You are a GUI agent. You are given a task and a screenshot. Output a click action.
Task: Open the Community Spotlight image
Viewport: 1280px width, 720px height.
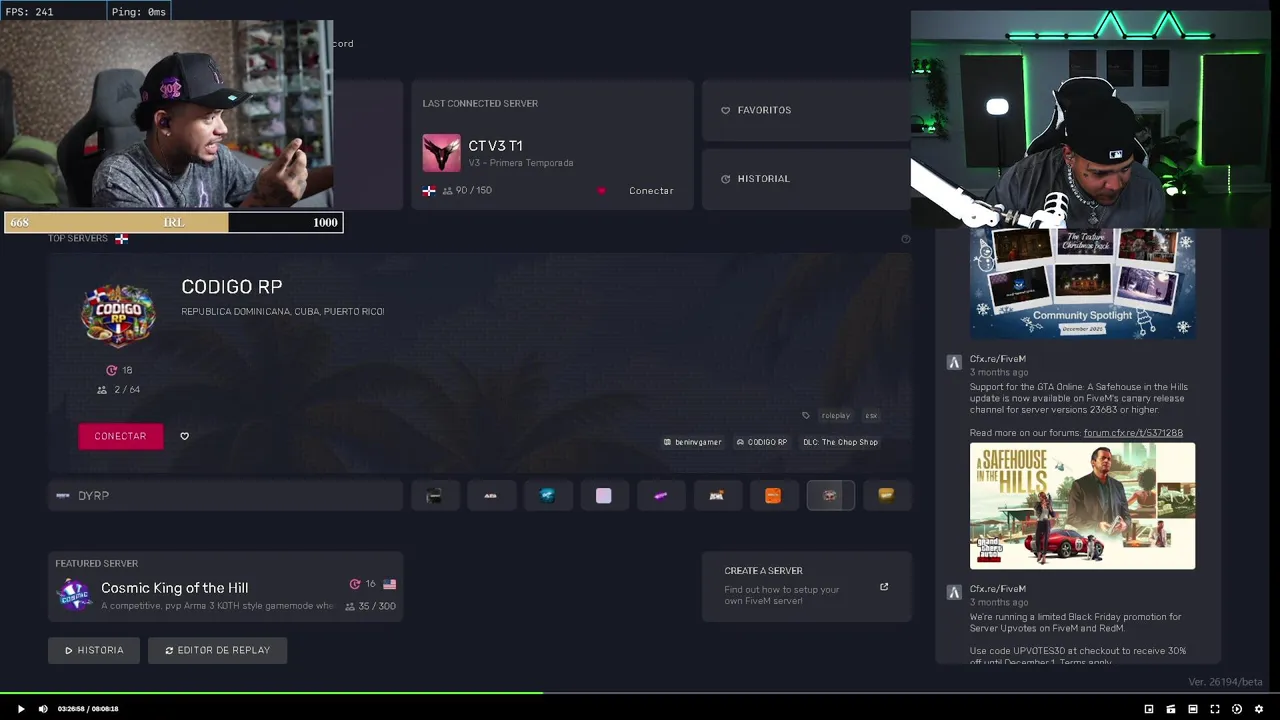[x=1082, y=283]
